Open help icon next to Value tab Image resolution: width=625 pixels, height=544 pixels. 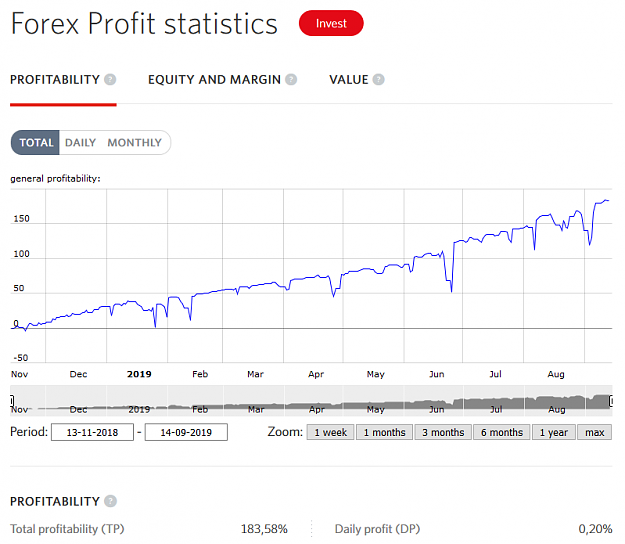point(378,80)
